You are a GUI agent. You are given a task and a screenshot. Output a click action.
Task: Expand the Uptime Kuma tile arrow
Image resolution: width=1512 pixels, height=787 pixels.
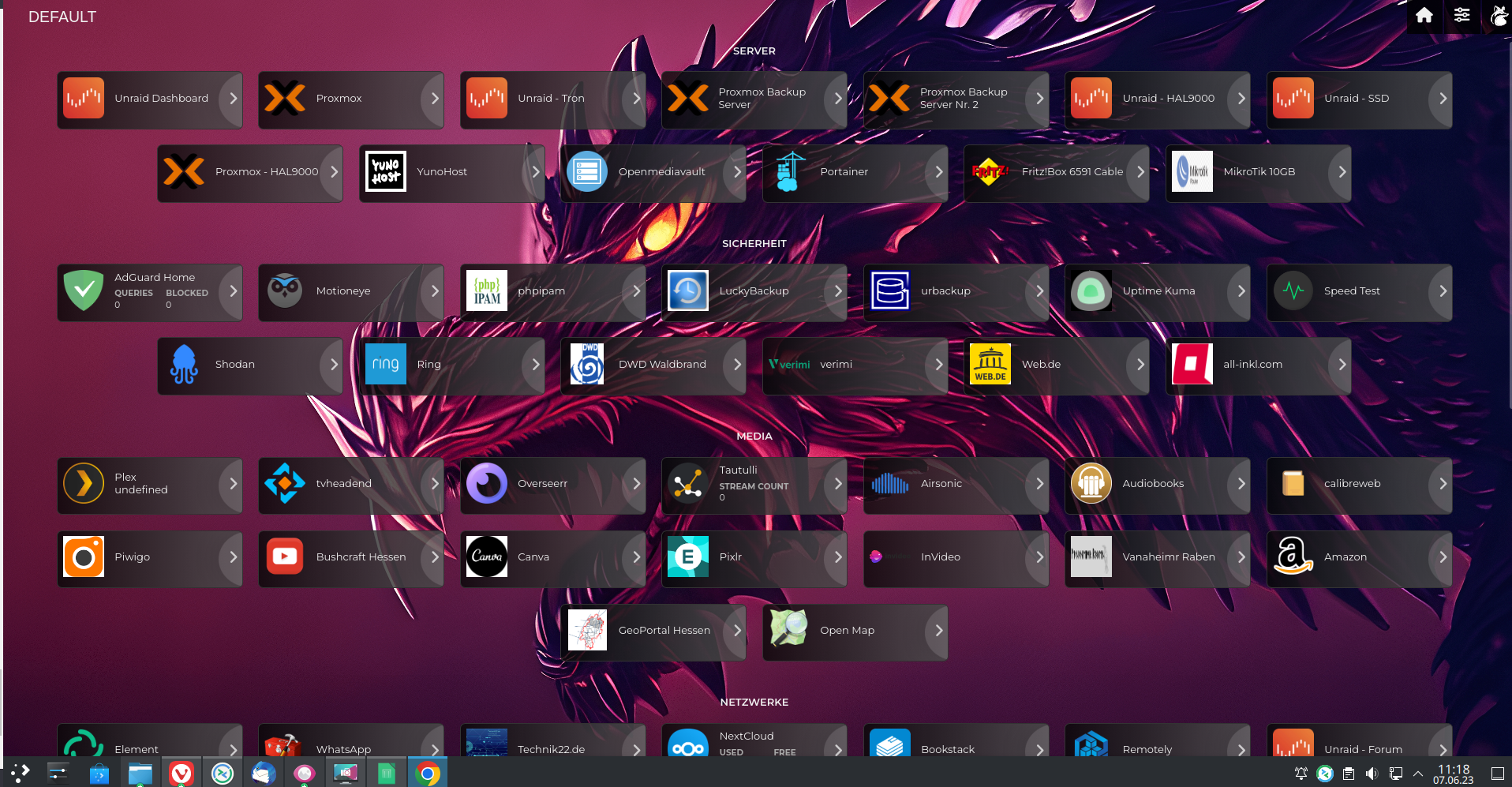click(1241, 291)
